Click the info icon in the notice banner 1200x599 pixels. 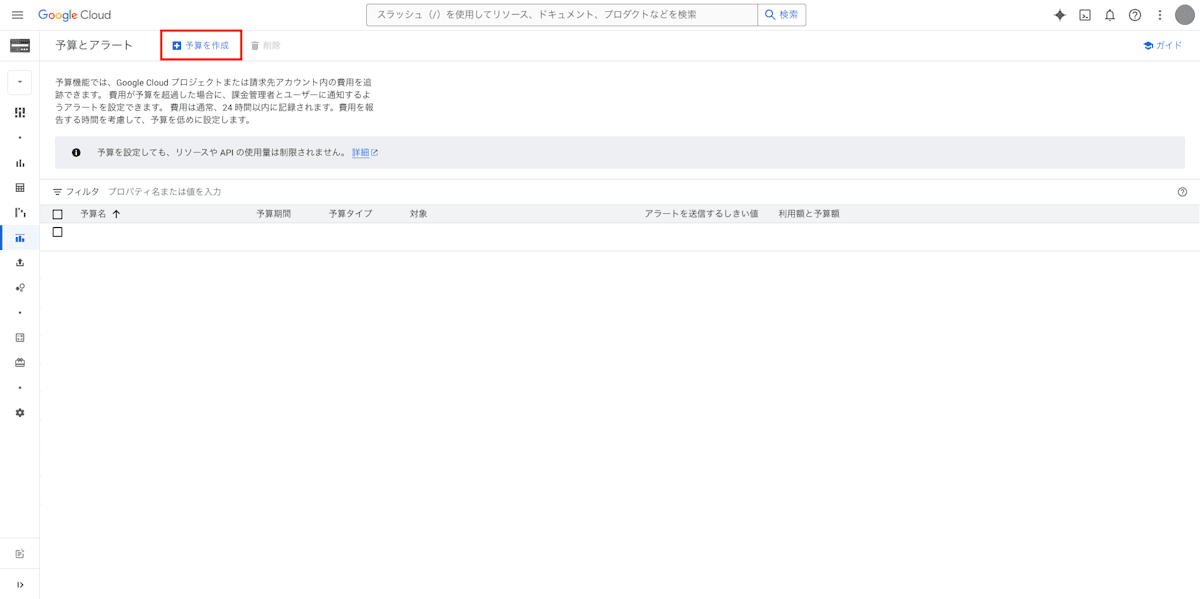(x=76, y=153)
